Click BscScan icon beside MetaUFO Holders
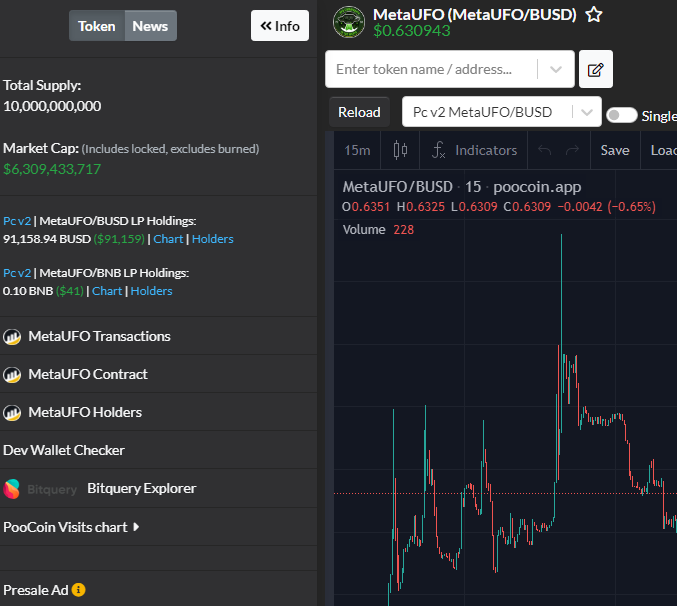Viewport: 677px width, 606px height. point(12,413)
